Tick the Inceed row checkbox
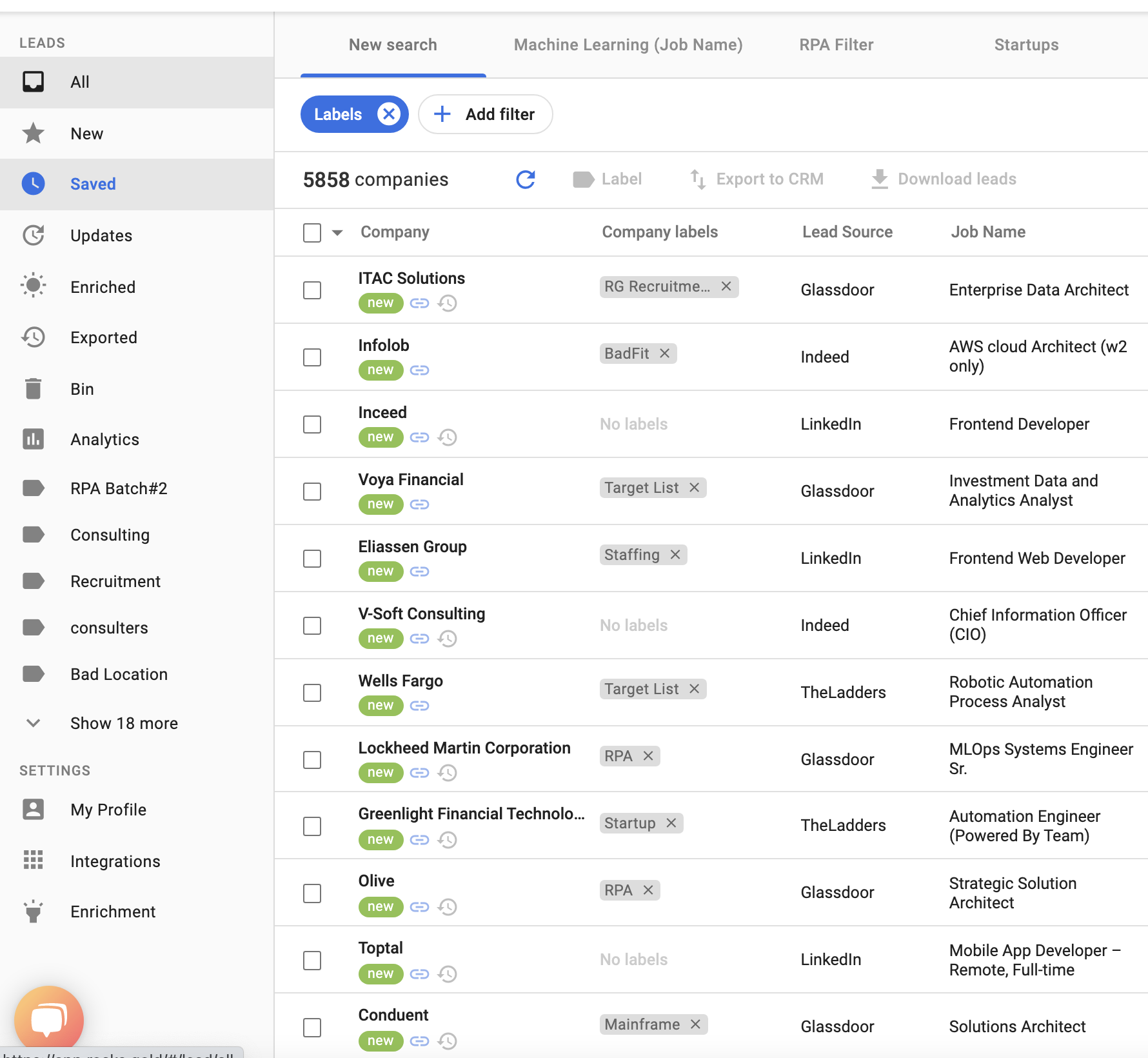The image size is (1148, 1058). tap(312, 424)
